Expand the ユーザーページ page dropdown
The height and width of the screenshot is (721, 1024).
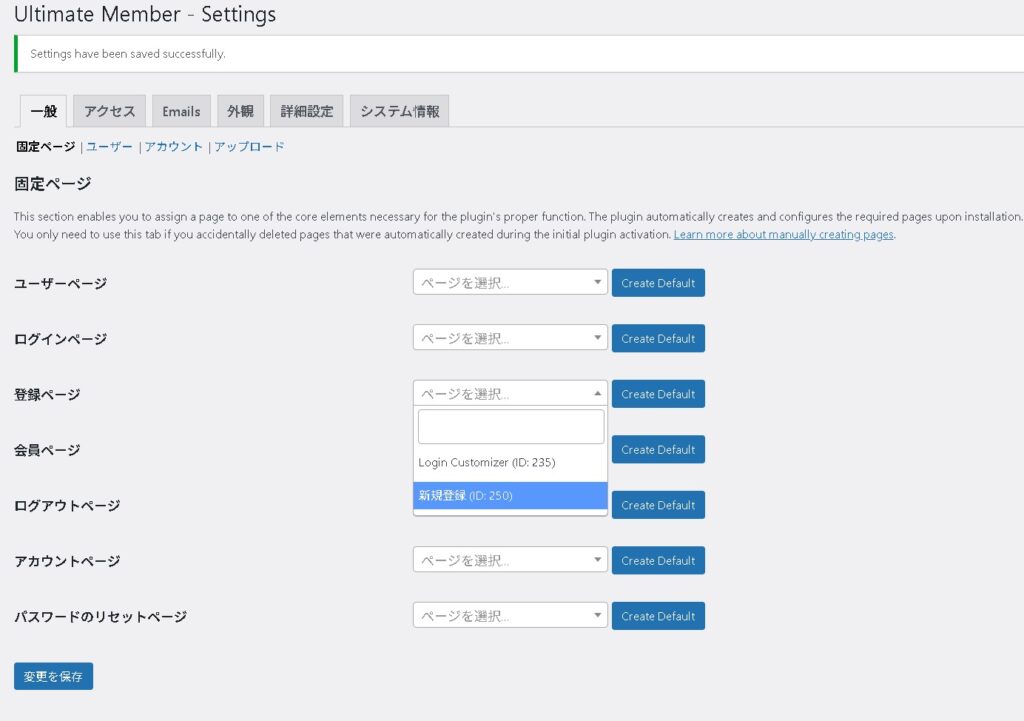(x=510, y=283)
